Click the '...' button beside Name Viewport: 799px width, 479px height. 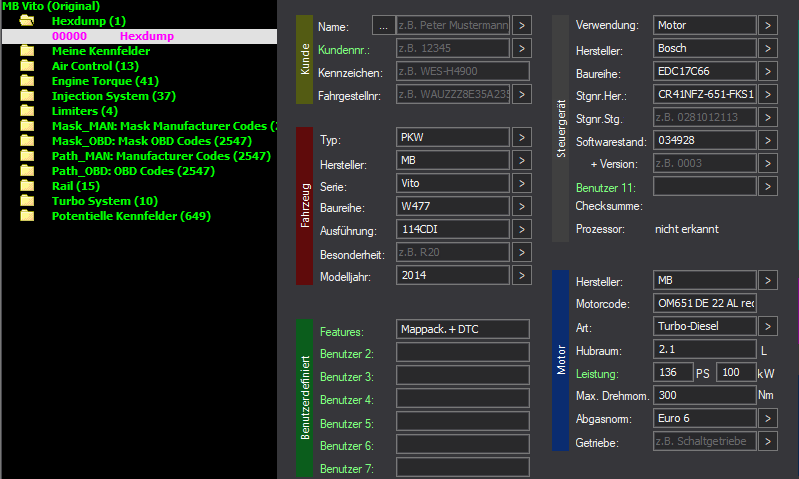383,25
